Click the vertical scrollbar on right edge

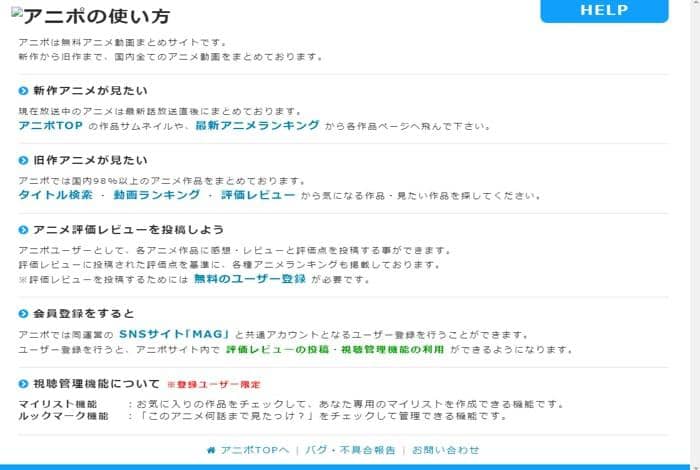click(695, 232)
